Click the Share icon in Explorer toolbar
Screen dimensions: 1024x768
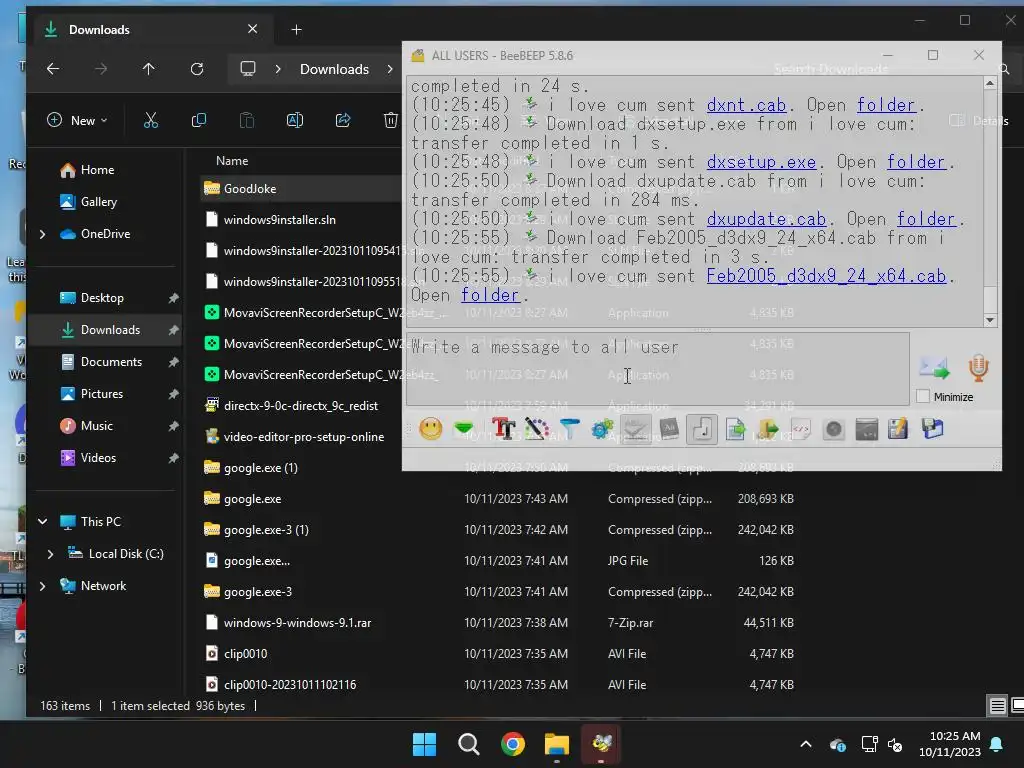(343, 120)
